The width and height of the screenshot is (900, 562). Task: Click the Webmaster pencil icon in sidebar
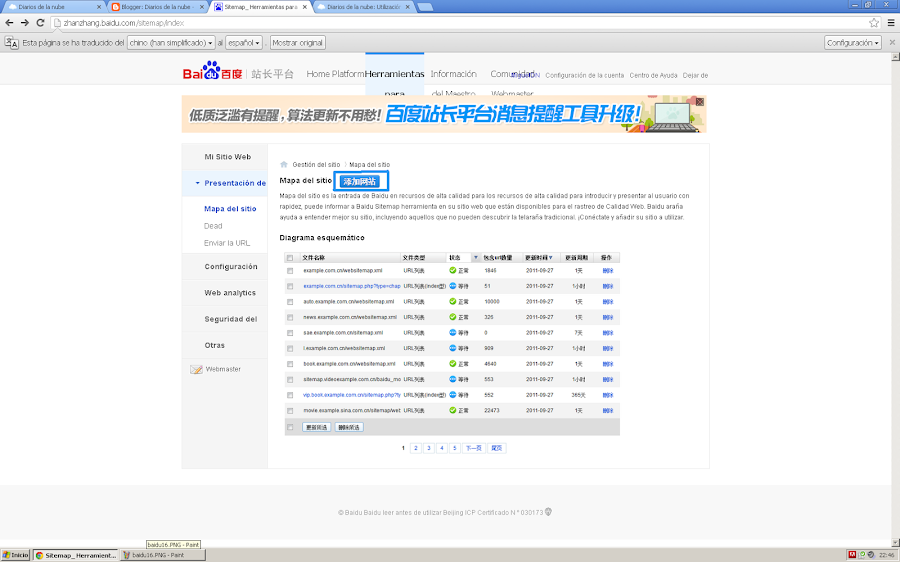tap(196, 369)
